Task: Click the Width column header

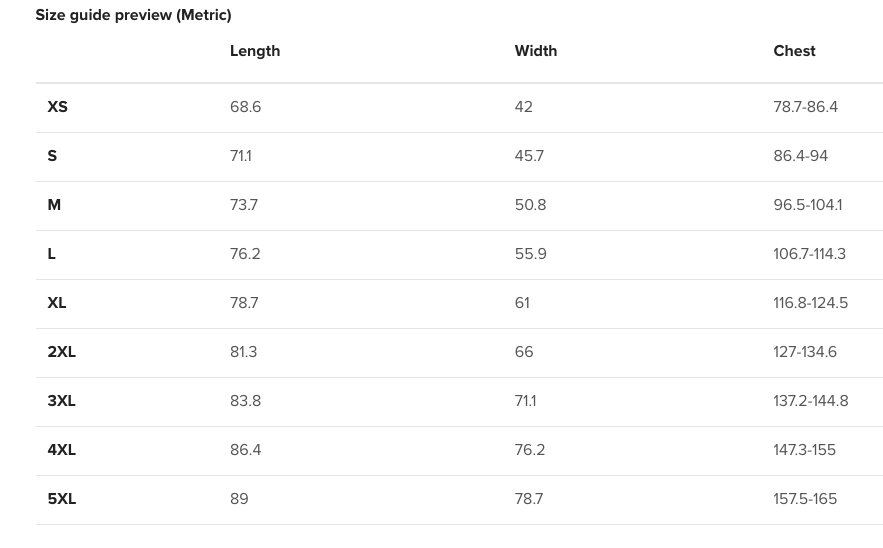Action: point(535,51)
